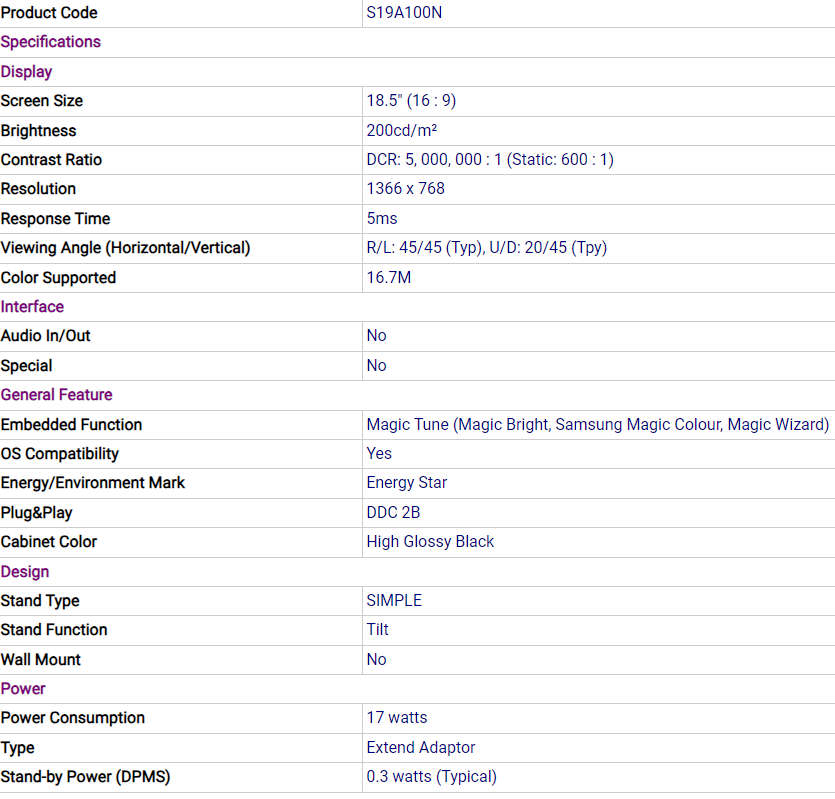Select the DDC 2B Plug&Play value
Viewport: 835px width, 799px height.
[394, 513]
